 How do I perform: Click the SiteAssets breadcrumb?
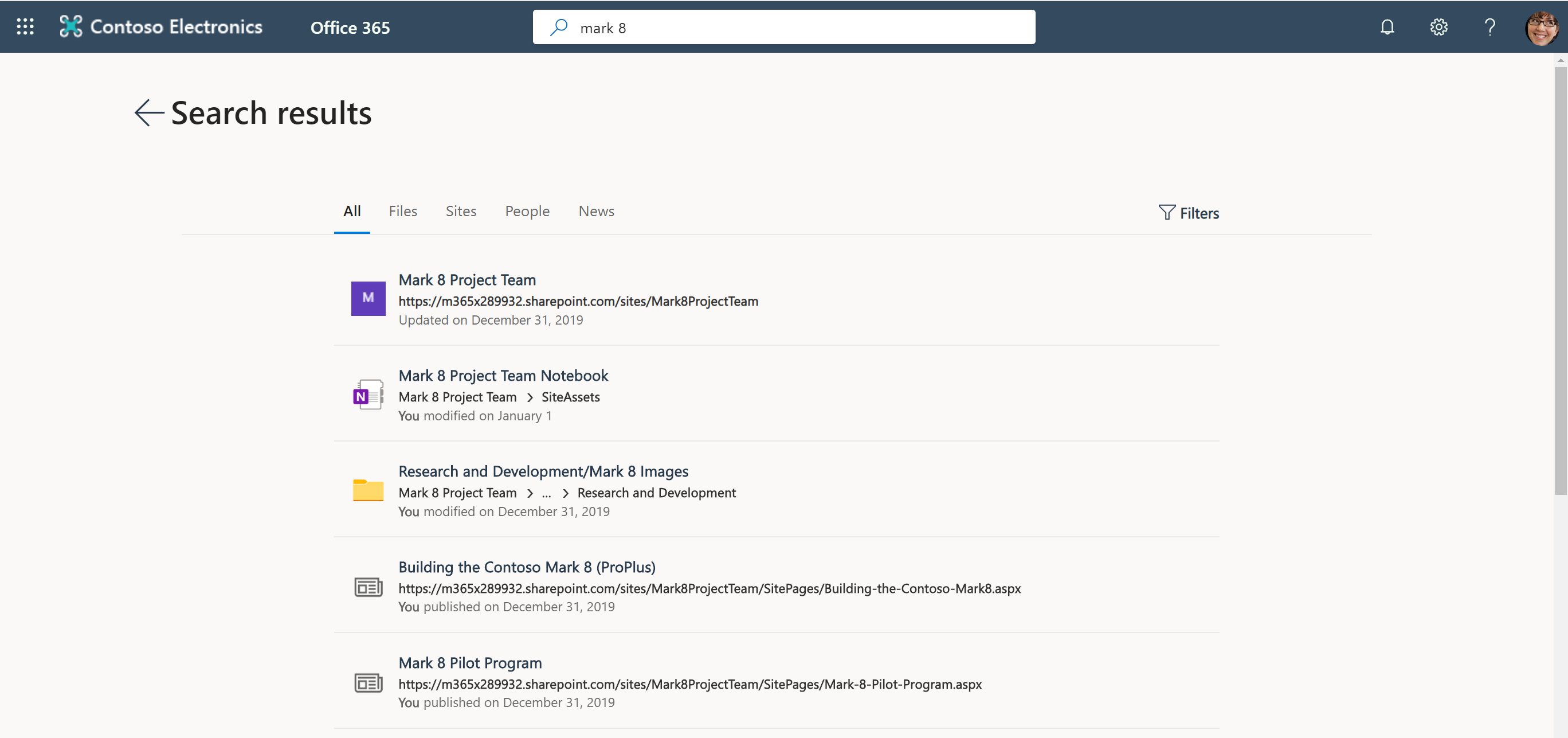[571, 397]
